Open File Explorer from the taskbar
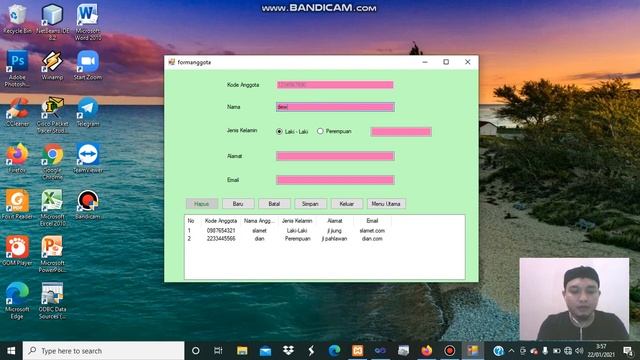The width and height of the screenshot is (640, 360). (242, 351)
